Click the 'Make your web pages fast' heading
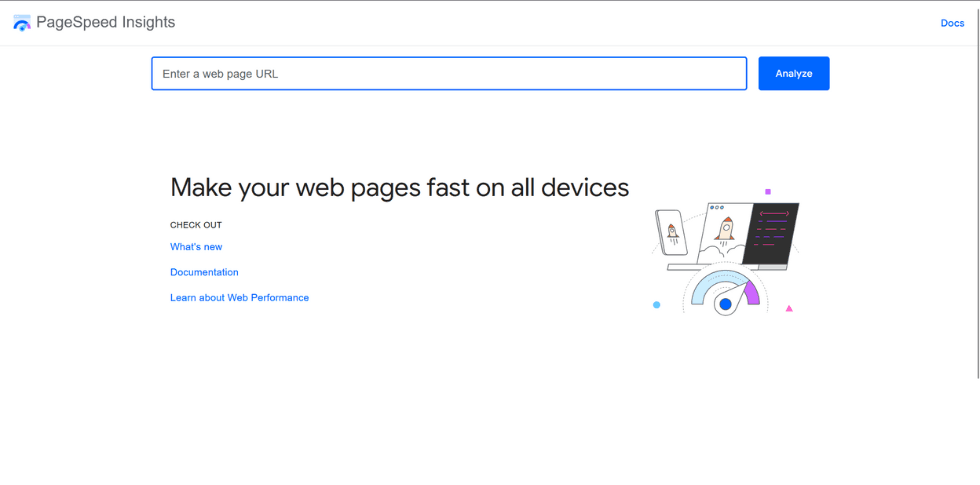Screen dimensions: 980x485 [399, 188]
